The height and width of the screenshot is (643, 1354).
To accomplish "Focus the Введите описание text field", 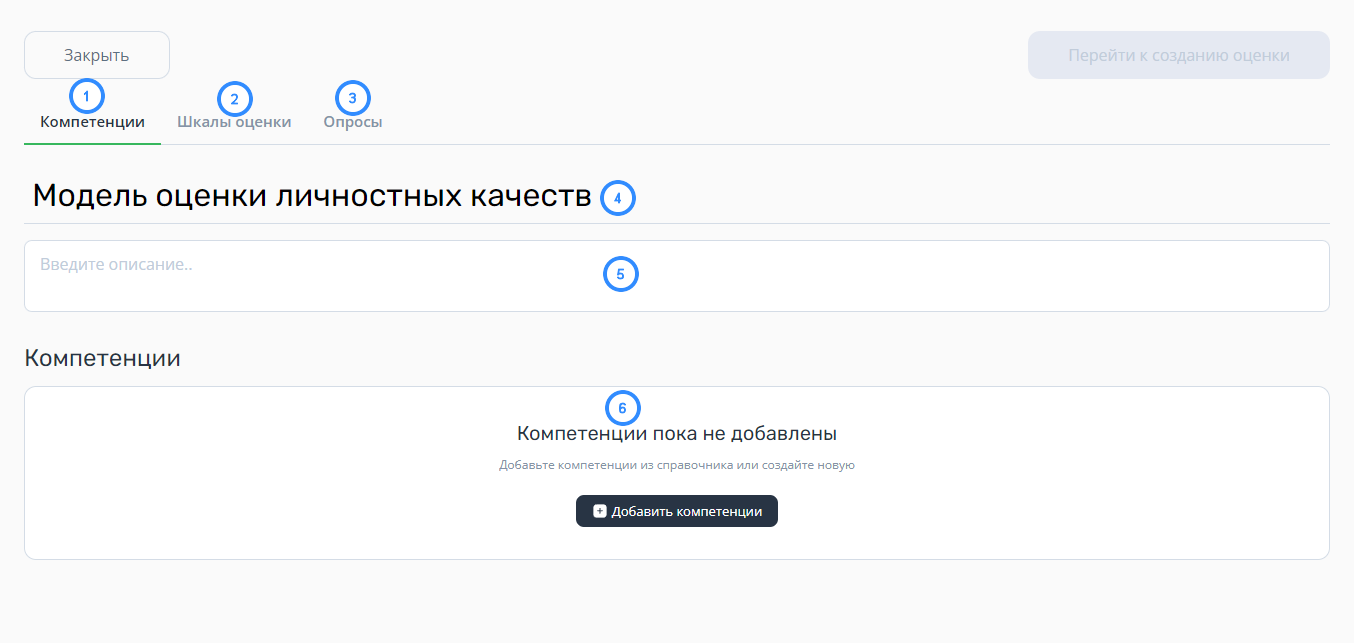I will [x=677, y=276].
